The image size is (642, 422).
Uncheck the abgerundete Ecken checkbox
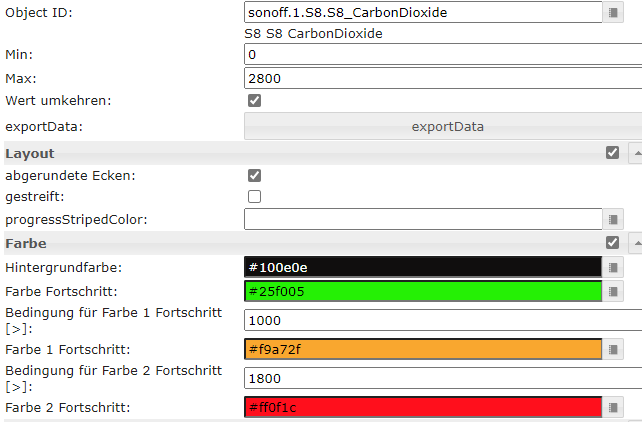point(254,175)
